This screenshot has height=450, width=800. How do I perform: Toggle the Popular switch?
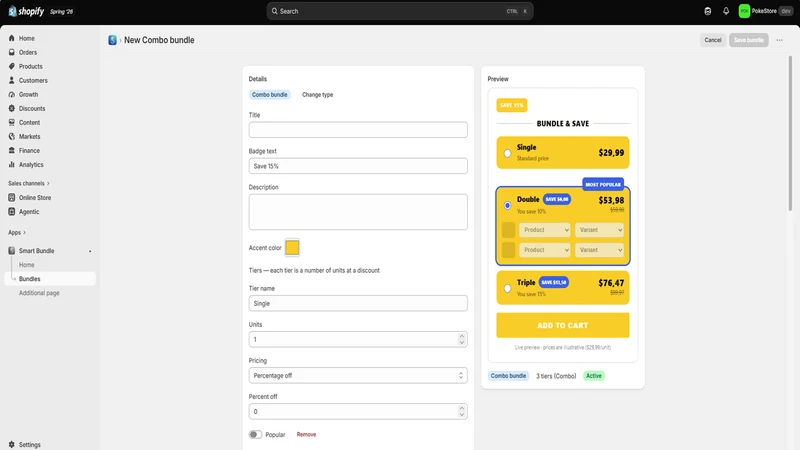(x=256, y=434)
